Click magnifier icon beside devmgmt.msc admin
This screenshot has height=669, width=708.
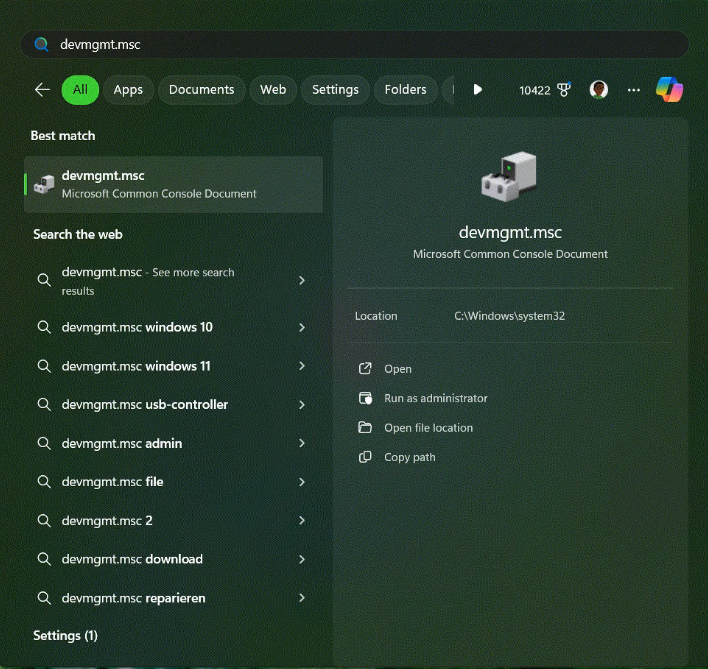pyautogui.click(x=44, y=443)
